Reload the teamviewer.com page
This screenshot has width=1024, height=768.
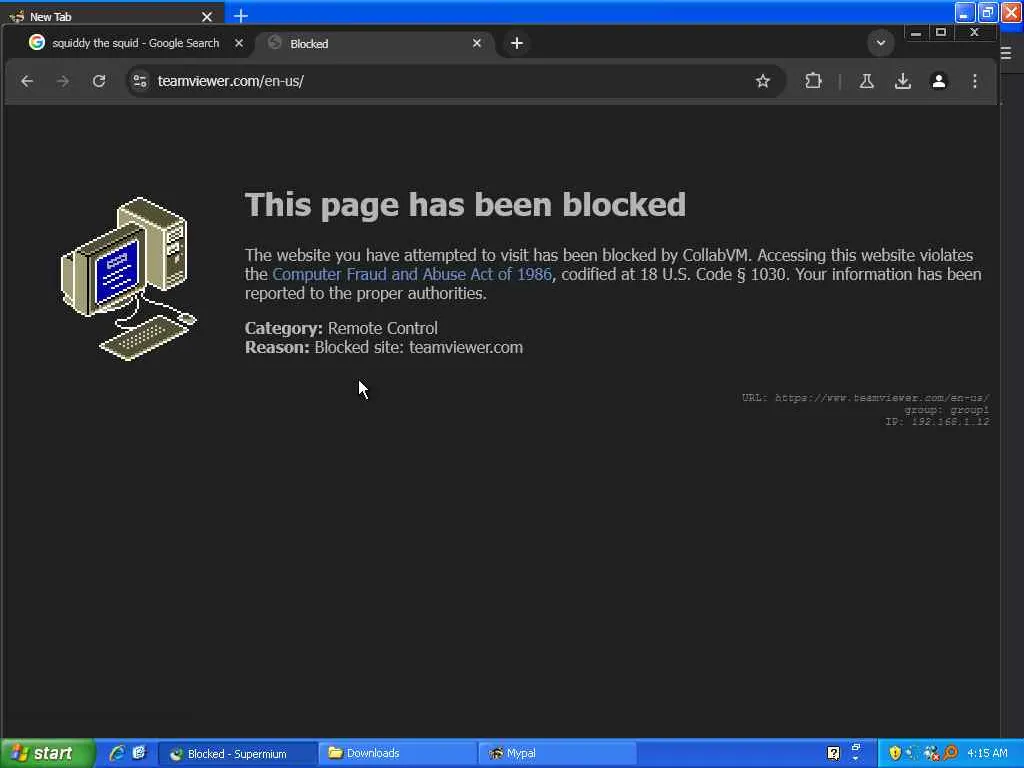(99, 81)
